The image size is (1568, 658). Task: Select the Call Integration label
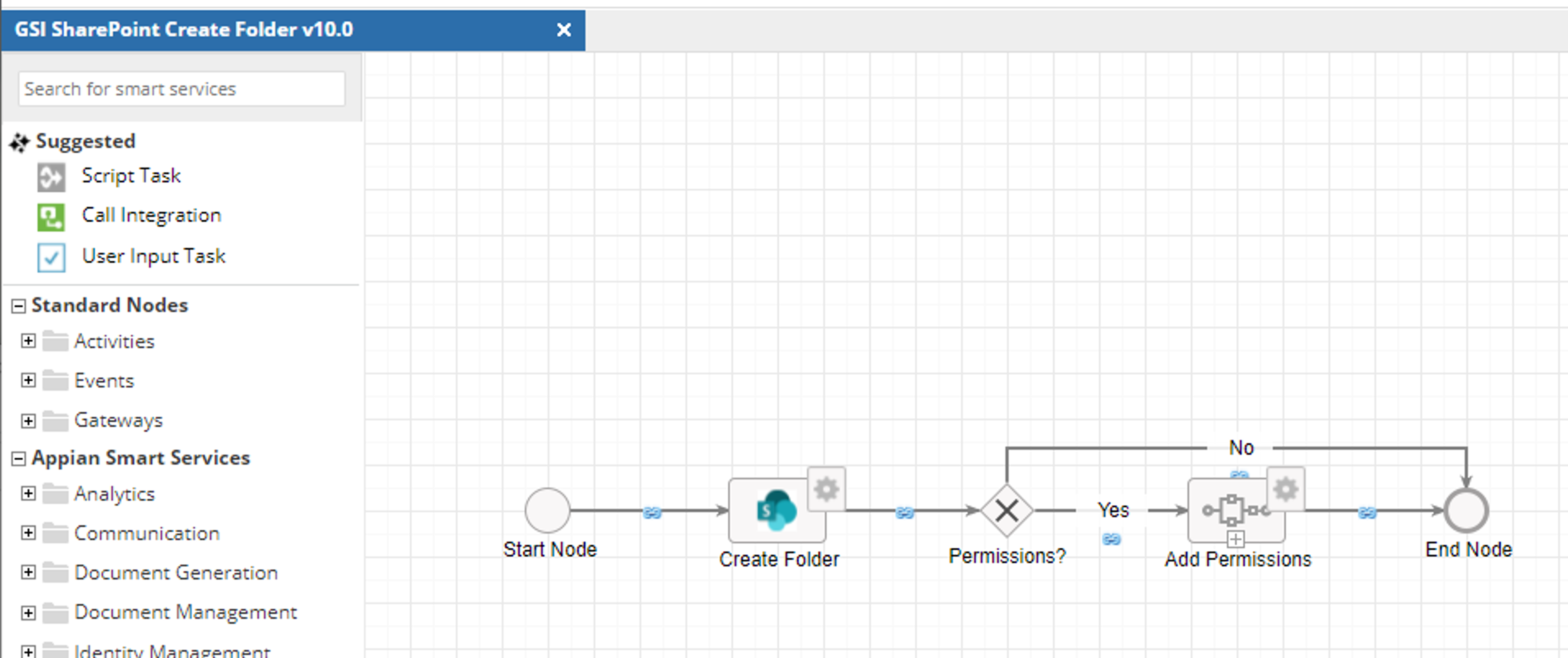coord(151,215)
